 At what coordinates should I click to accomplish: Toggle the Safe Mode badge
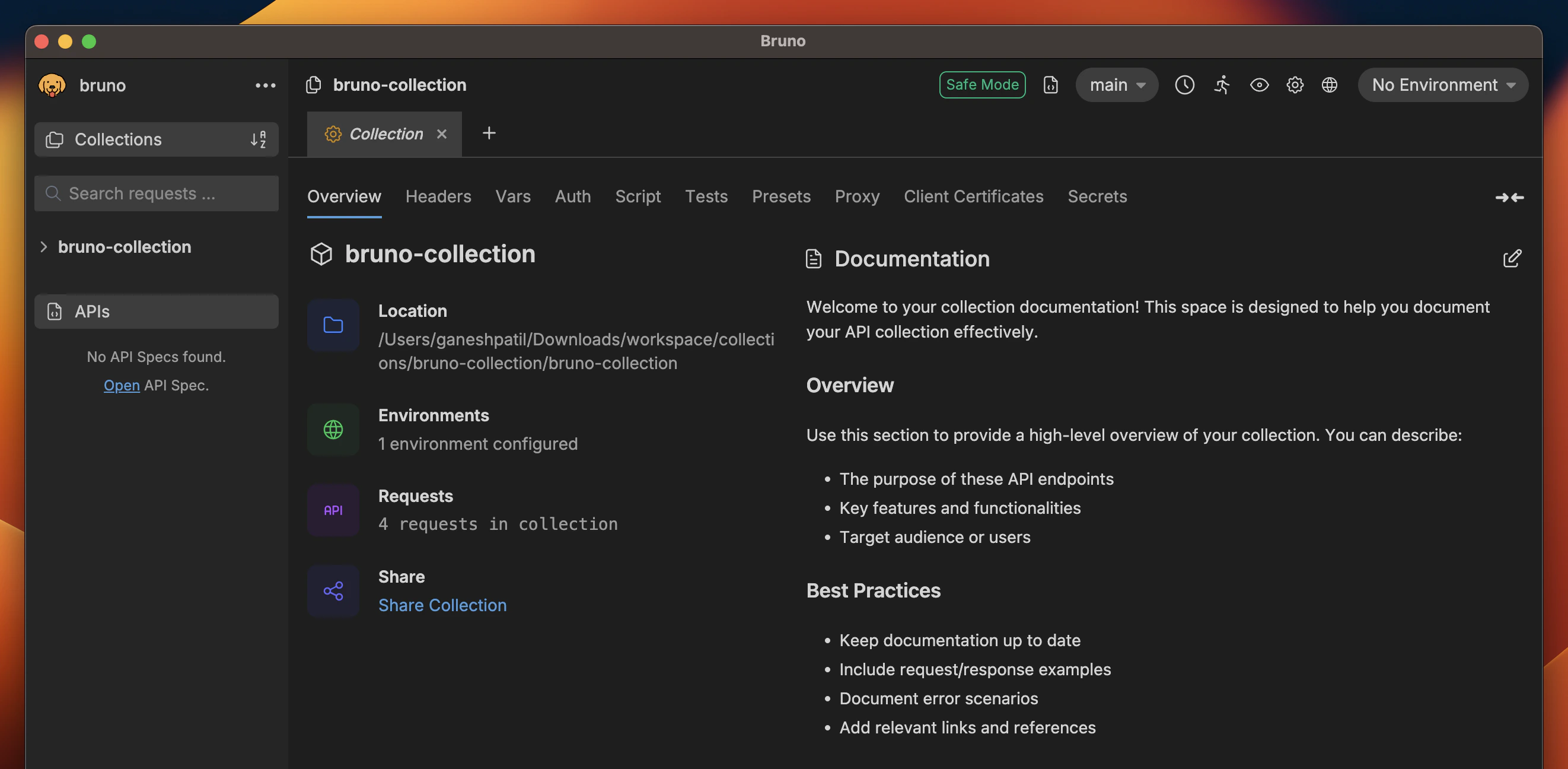point(982,85)
